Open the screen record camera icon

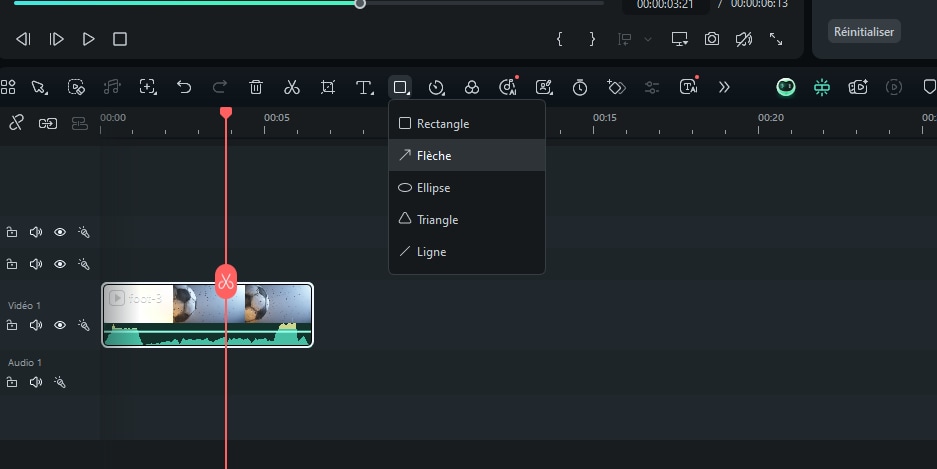pos(858,87)
